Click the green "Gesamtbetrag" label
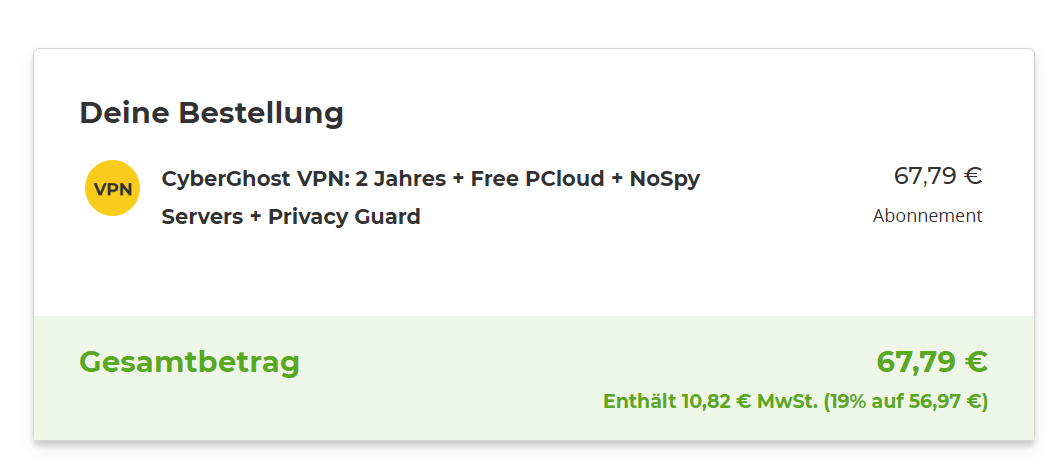This screenshot has width=1058, height=472. click(189, 362)
